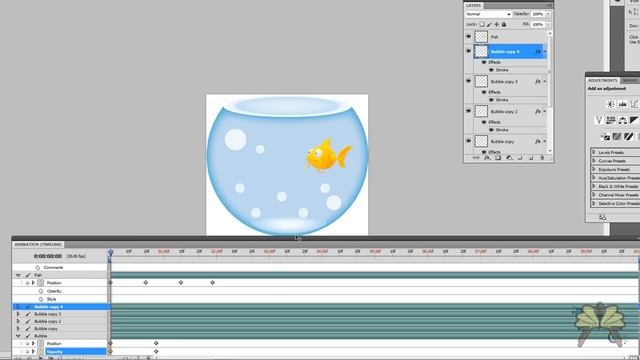The image size is (640, 360).
Task: Click the Layers panel scrollbar down arrow
Action: [550, 151]
